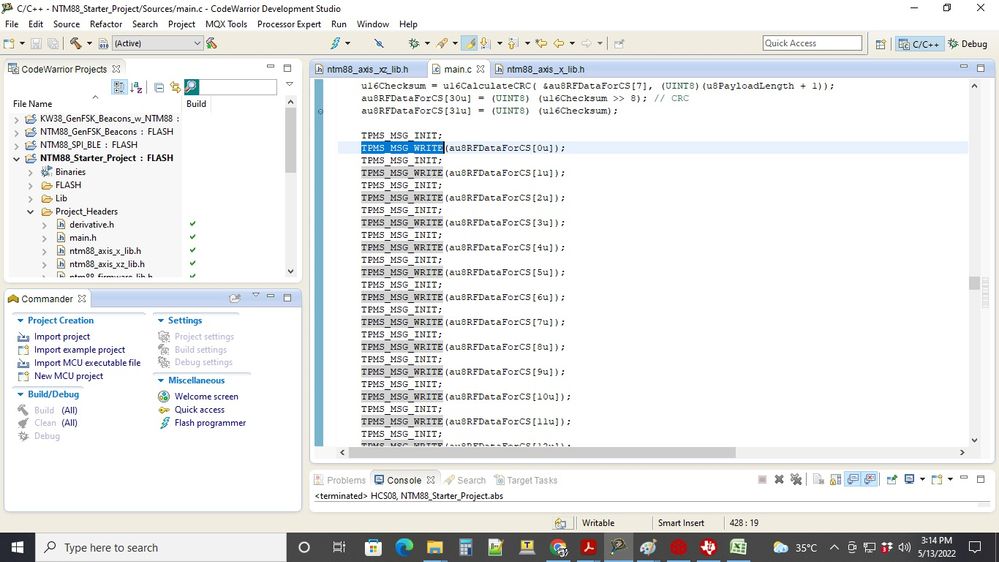Switch to the Debug perspective
This screenshot has height=562, width=999.
pyautogui.click(x=968, y=44)
